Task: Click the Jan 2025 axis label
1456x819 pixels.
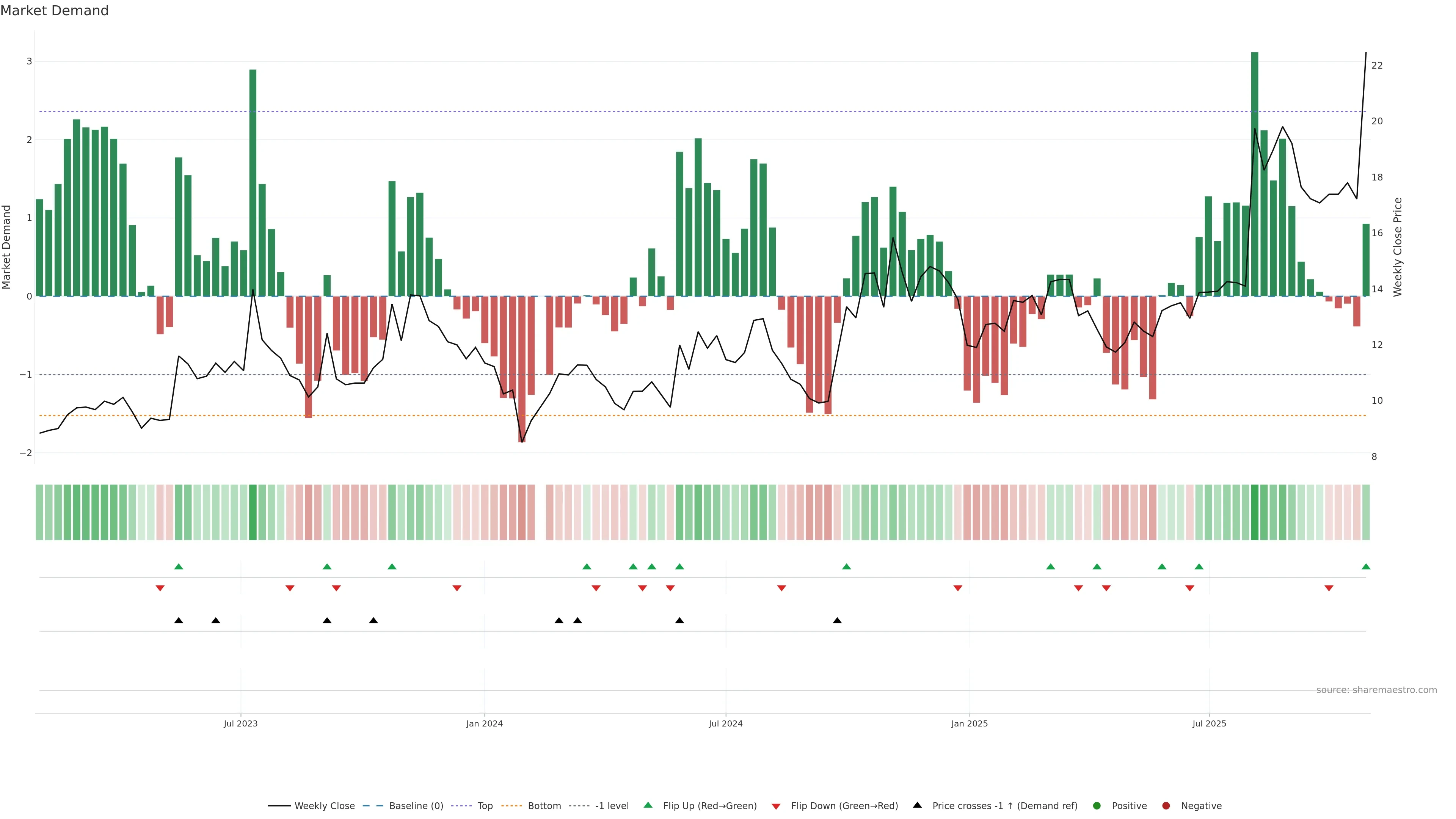Action: [x=970, y=723]
